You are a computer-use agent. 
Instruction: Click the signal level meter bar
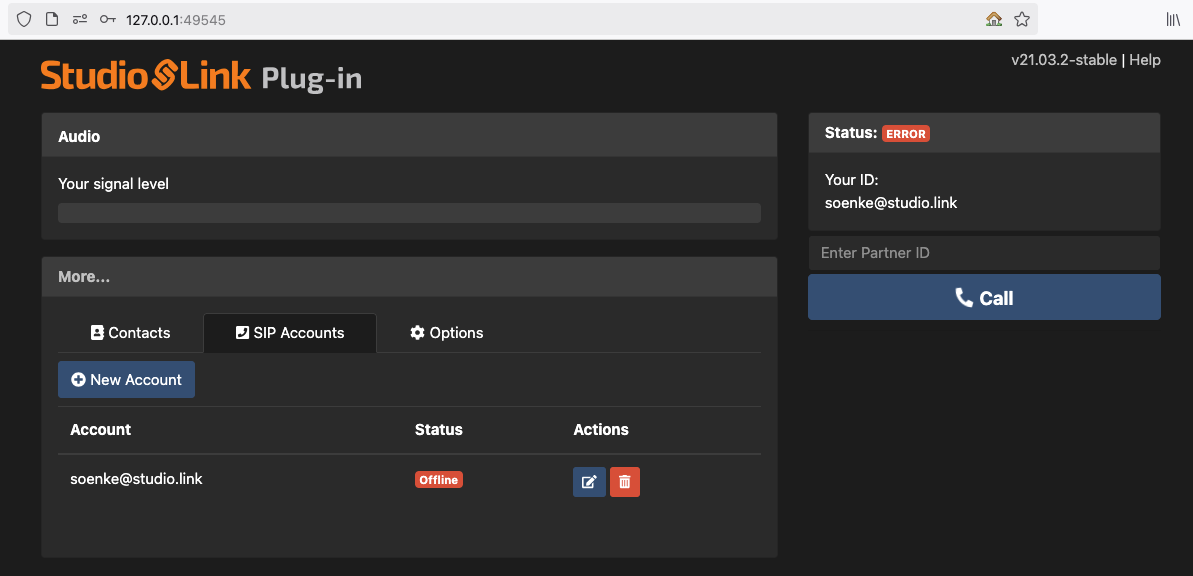tap(409, 213)
